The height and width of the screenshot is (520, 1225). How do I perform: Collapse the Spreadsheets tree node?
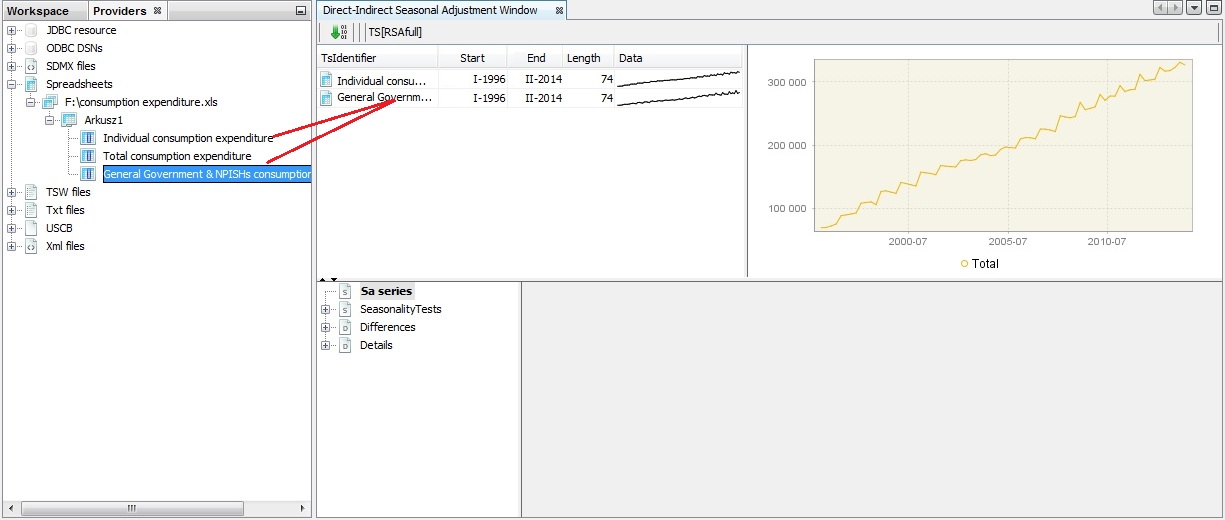click(x=12, y=84)
